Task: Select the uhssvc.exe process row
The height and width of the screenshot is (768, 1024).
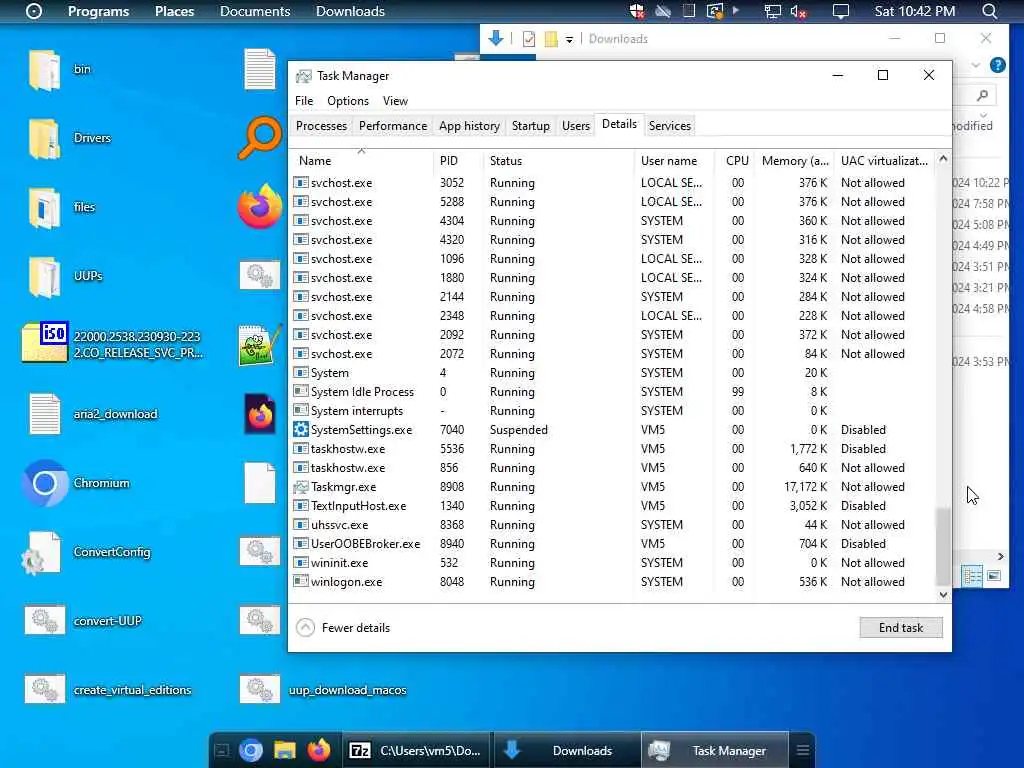Action: pyautogui.click(x=612, y=524)
